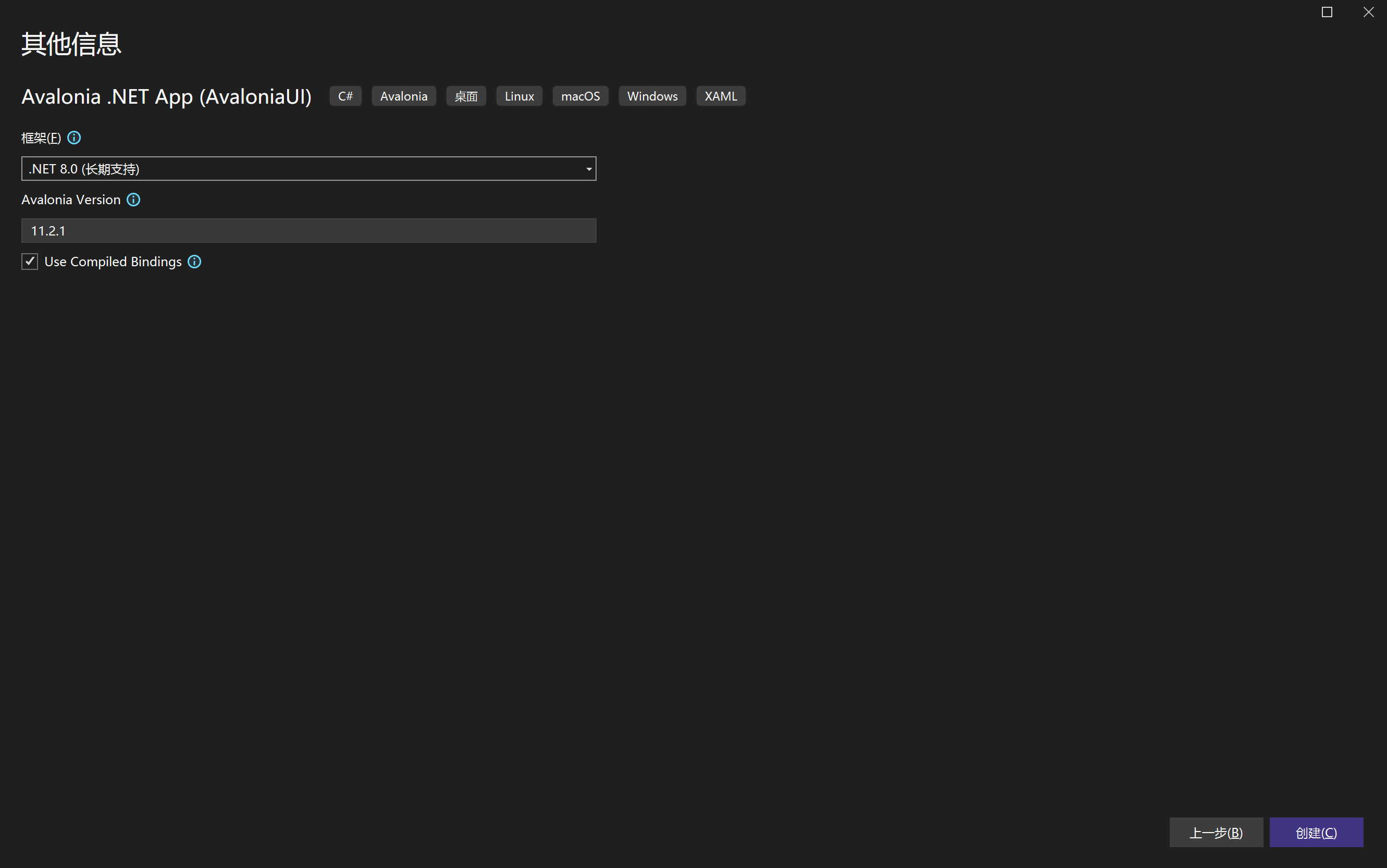This screenshot has width=1387, height=868.
Task: Click the 桌面 tag
Action: click(466, 96)
